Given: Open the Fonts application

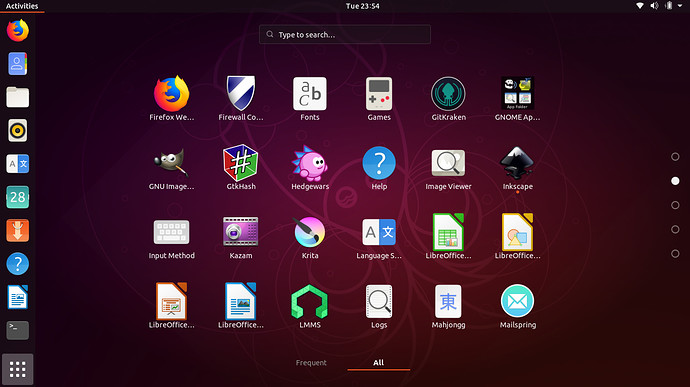Looking at the screenshot, I should click(310, 94).
